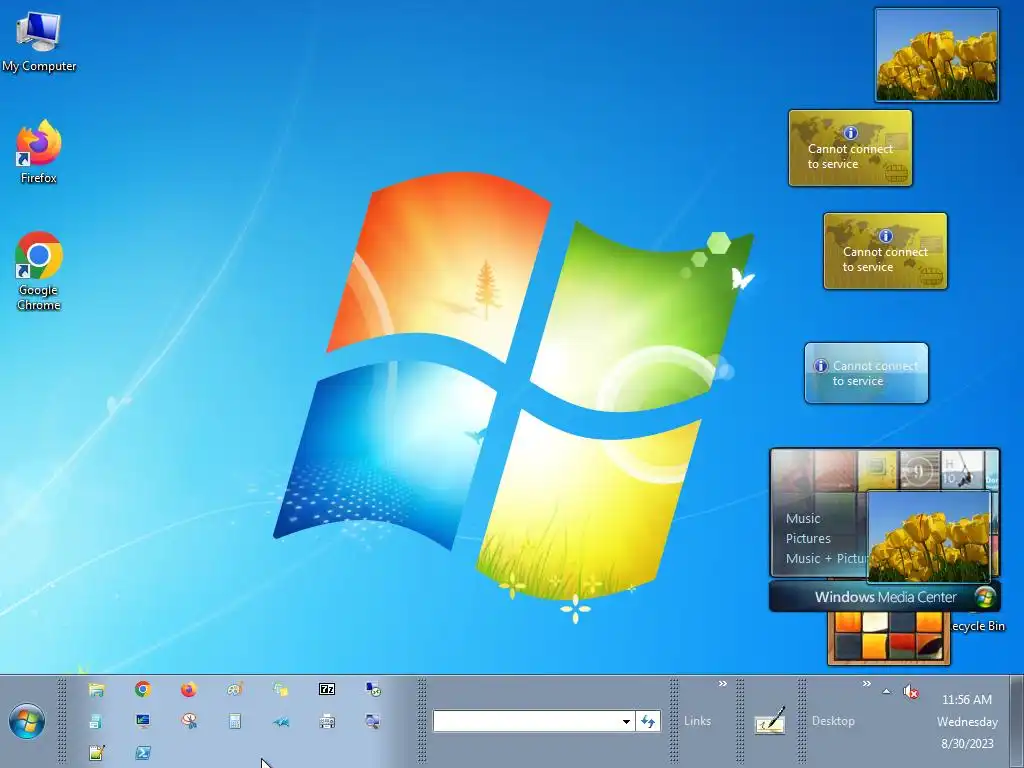Open the Google Chrome desktop shortcut

tap(39, 270)
